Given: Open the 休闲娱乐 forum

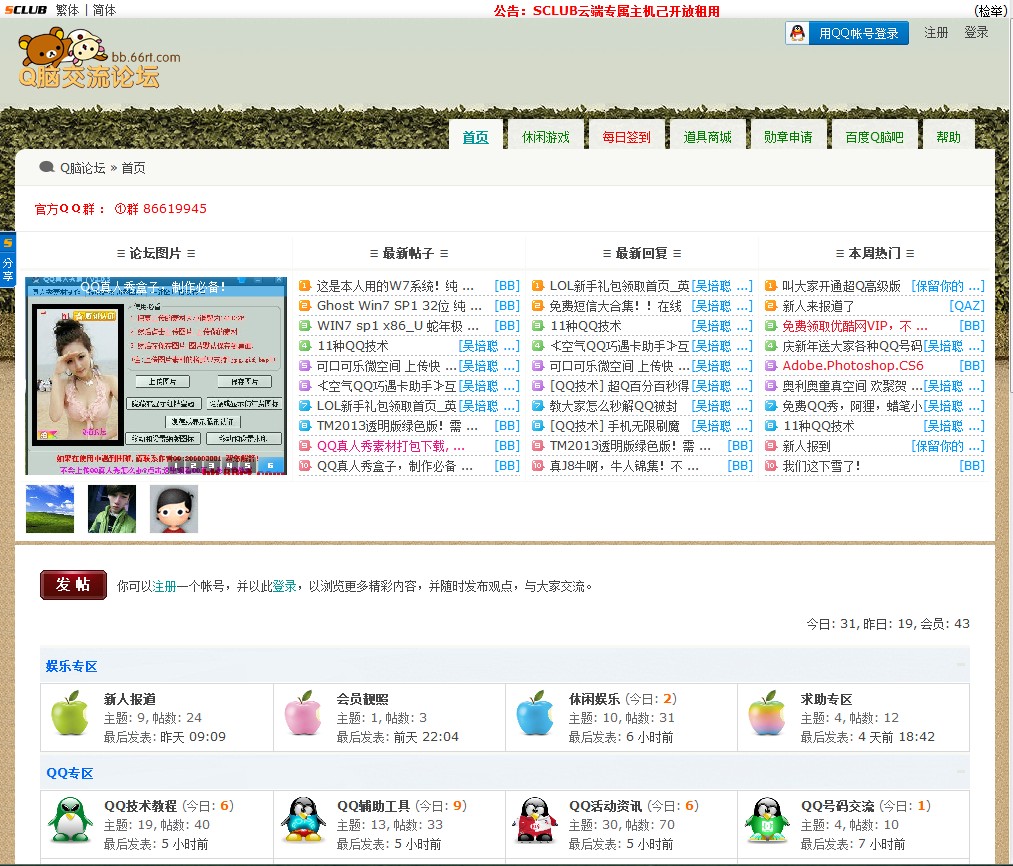Looking at the screenshot, I should pyautogui.click(x=594, y=699).
